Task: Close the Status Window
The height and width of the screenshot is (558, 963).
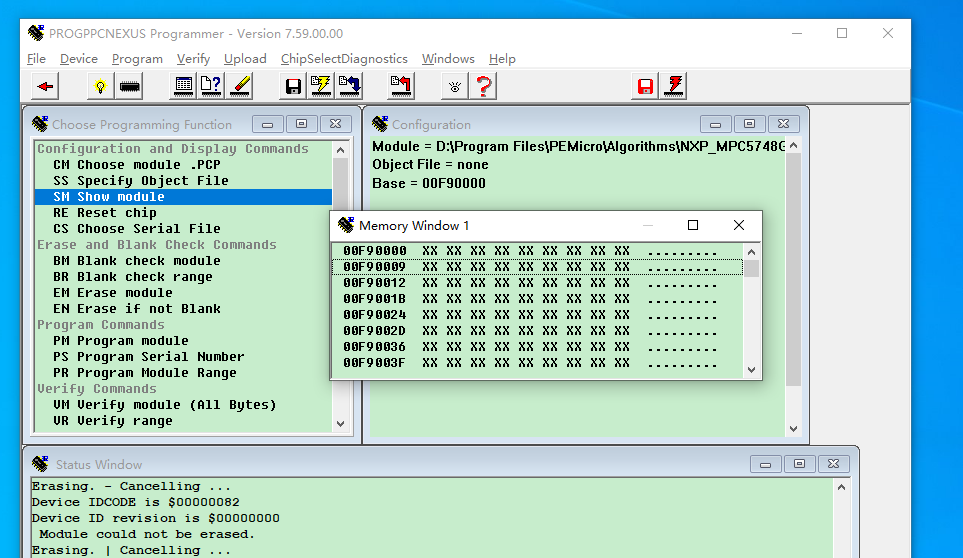Action: click(833, 464)
